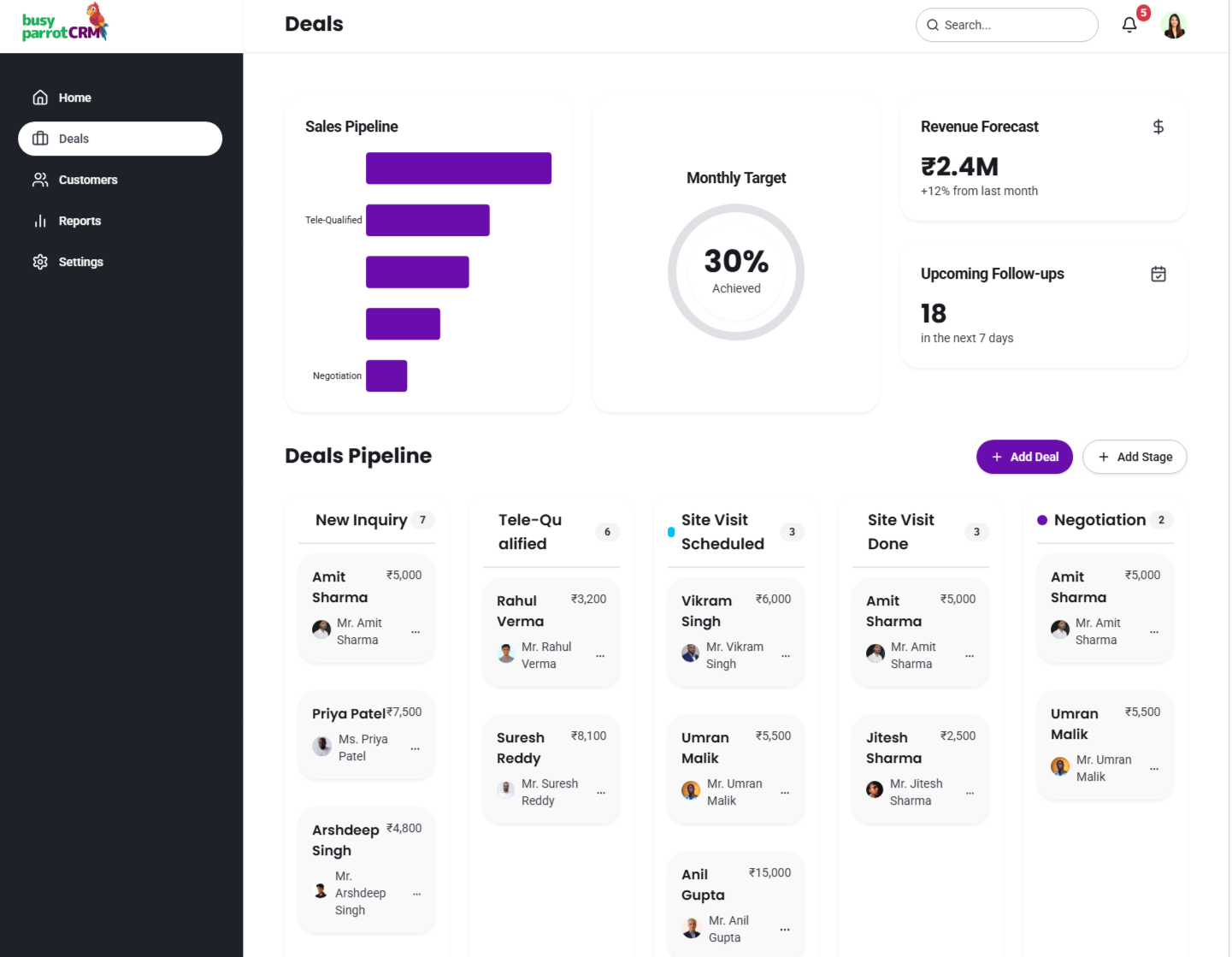Click the calendar icon in Upcoming Follow-ups
The height and width of the screenshot is (957, 1232).
coord(1158,274)
